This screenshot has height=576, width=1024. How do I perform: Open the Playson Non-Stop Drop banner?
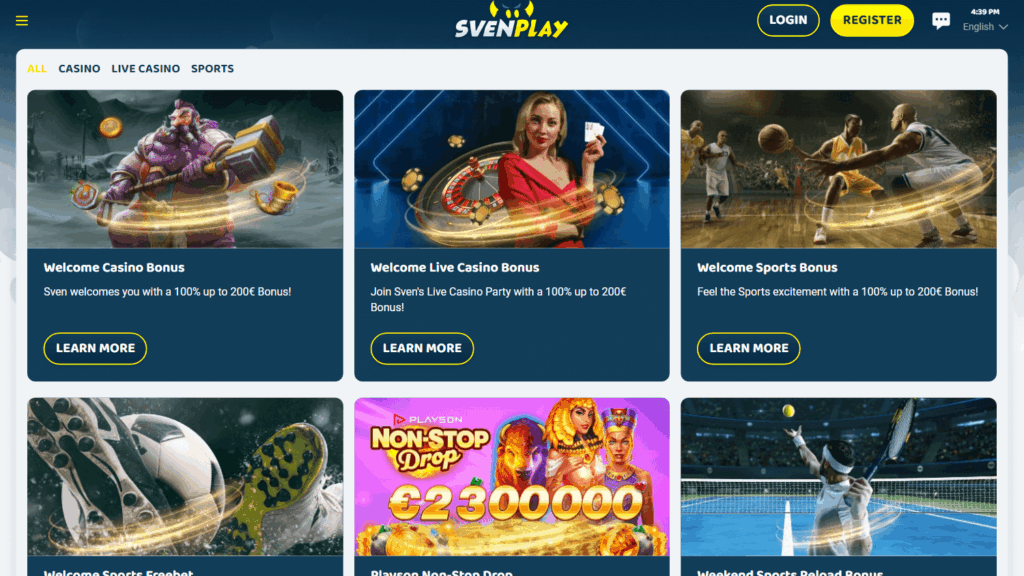point(511,477)
